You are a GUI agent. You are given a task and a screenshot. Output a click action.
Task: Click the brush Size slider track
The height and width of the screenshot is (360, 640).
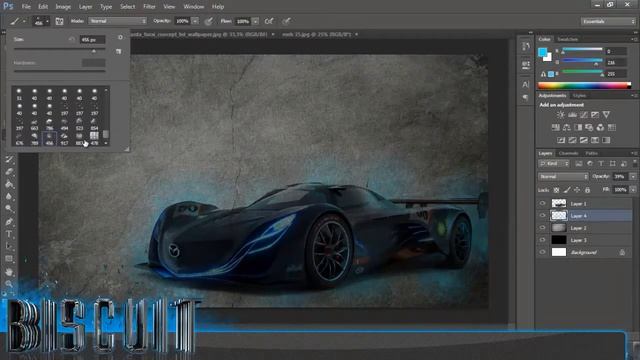point(60,49)
